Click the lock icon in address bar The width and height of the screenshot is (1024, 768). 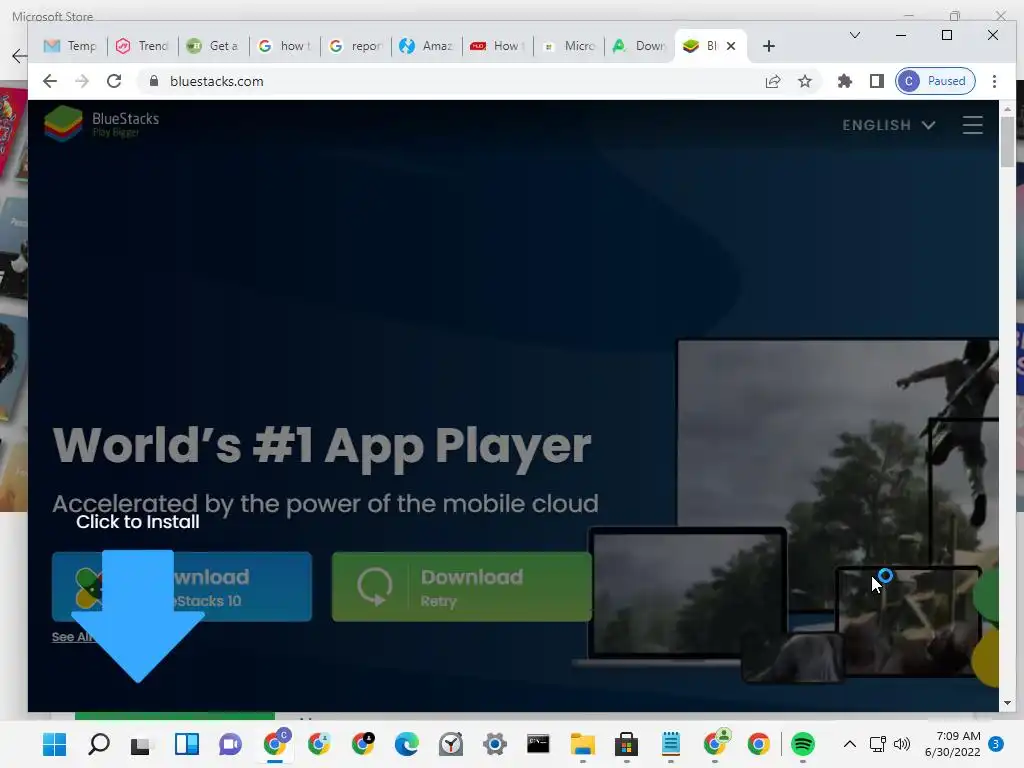pyautogui.click(x=154, y=81)
